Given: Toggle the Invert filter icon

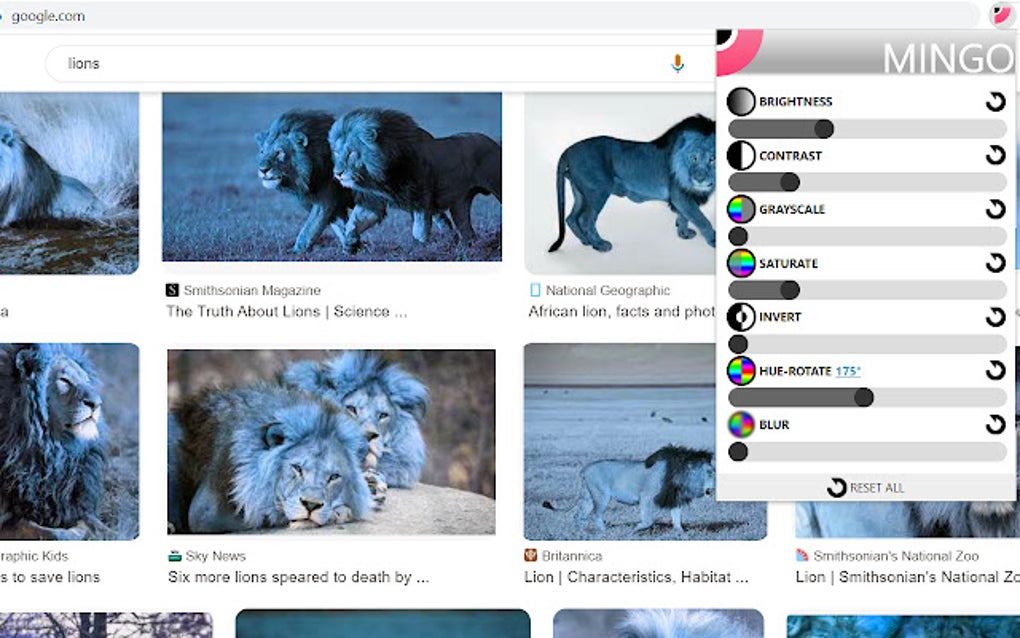Looking at the screenshot, I should (x=740, y=317).
